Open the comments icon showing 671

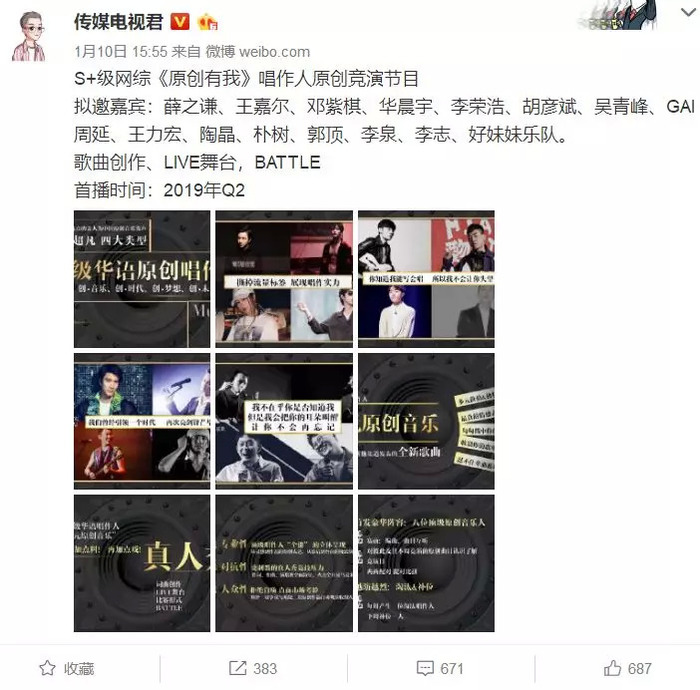[425, 668]
